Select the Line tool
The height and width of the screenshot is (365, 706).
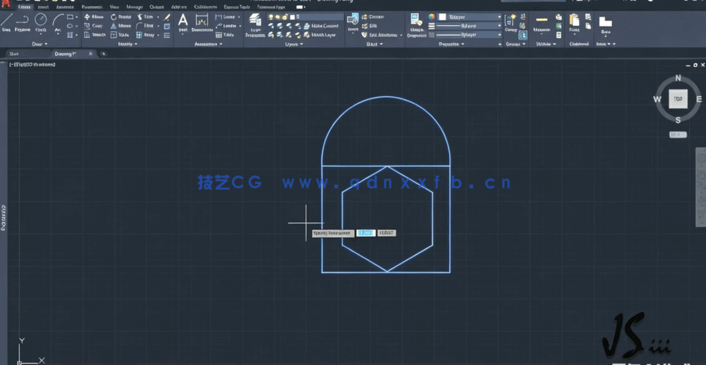[x=6, y=23]
